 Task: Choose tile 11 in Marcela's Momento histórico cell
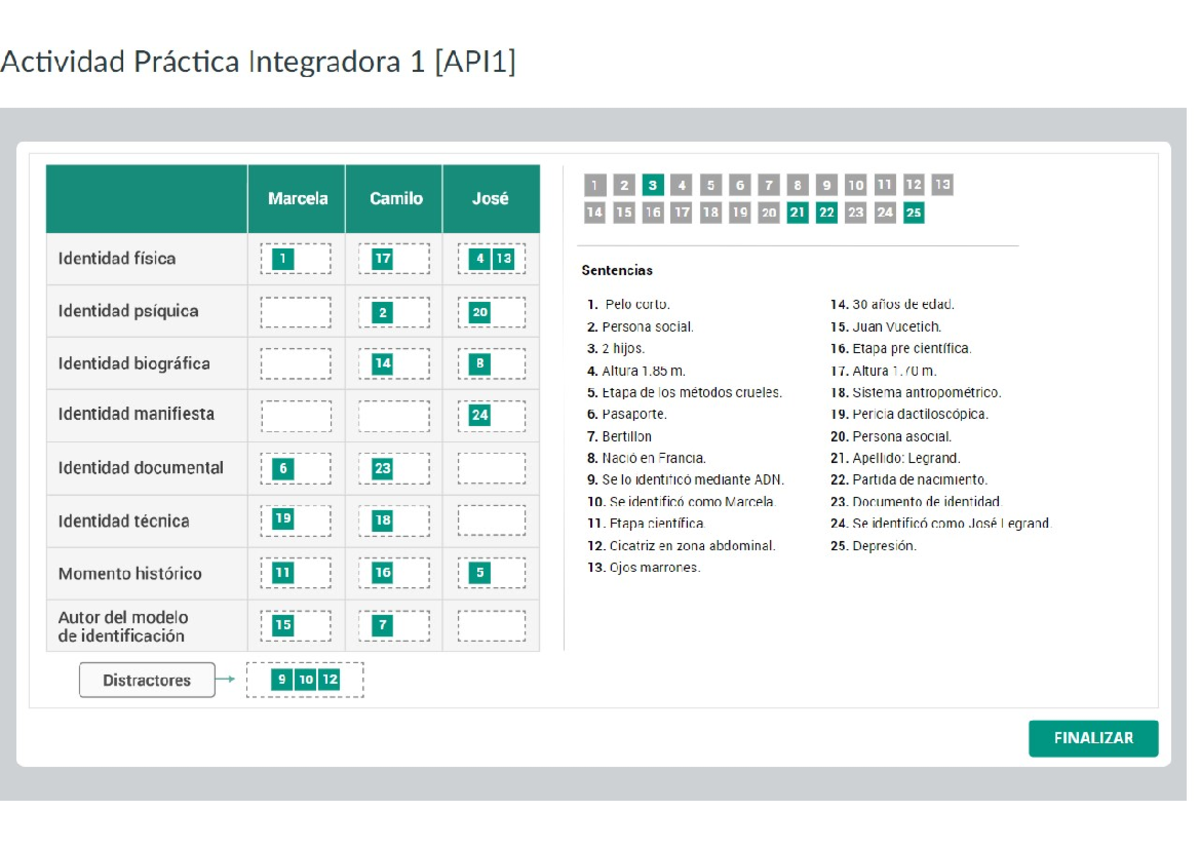[283, 572]
